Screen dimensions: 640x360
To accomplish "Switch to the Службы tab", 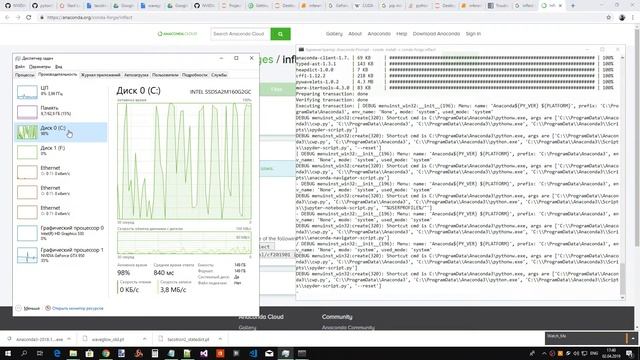I will [219, 75].
